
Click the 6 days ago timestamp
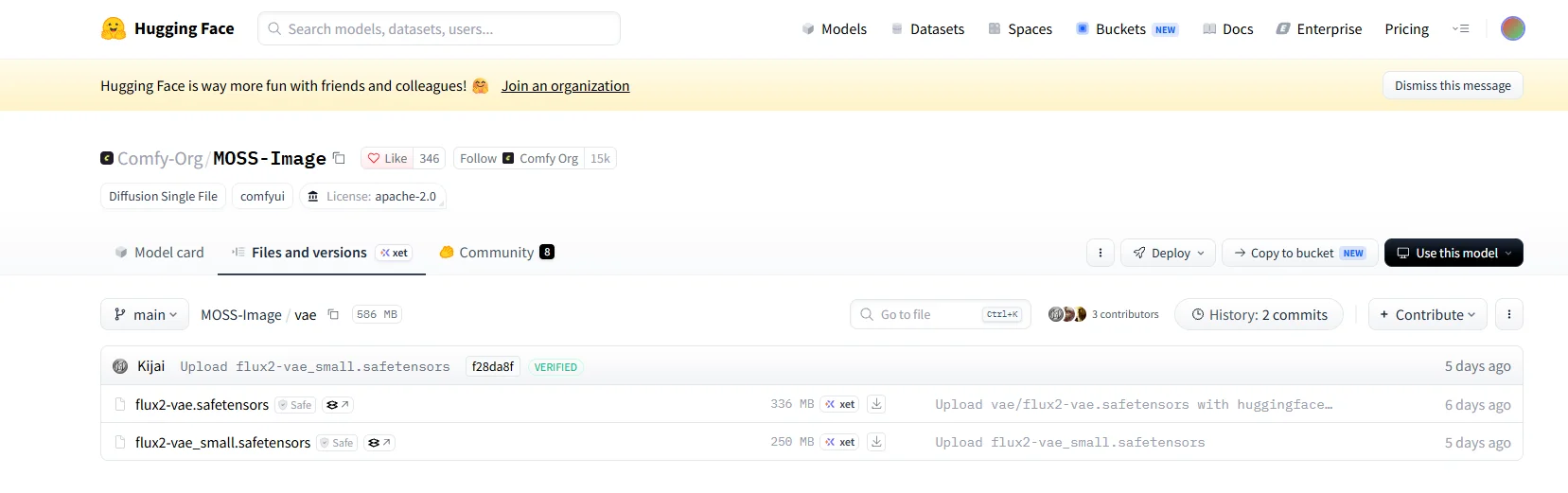(1477, 405)
